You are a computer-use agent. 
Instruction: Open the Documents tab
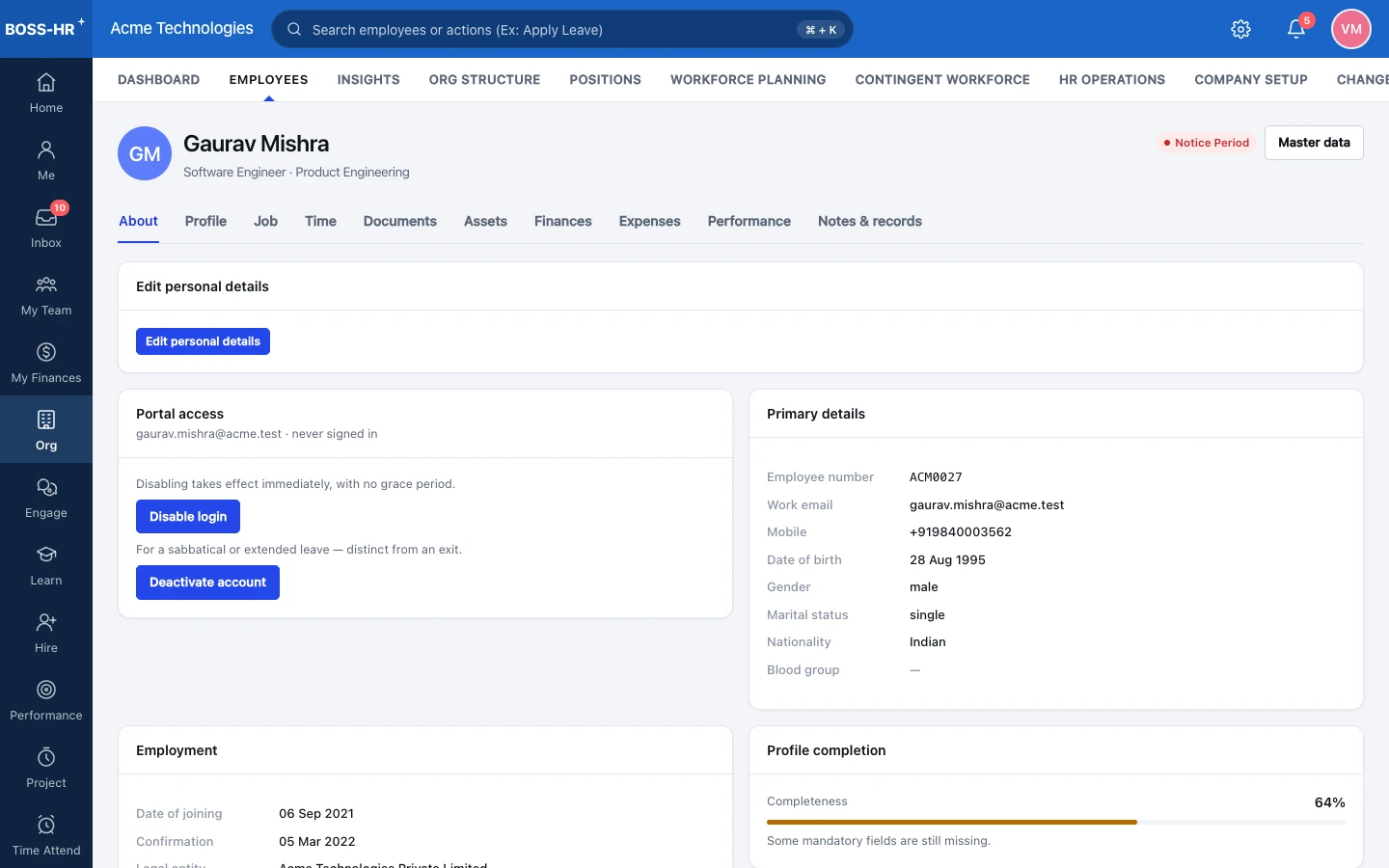click(399, 221)
